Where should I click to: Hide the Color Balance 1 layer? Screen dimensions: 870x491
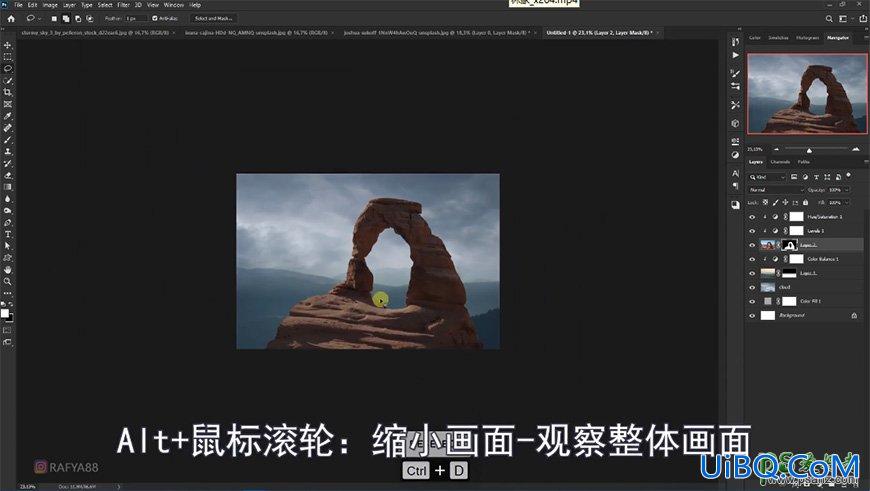752,259
